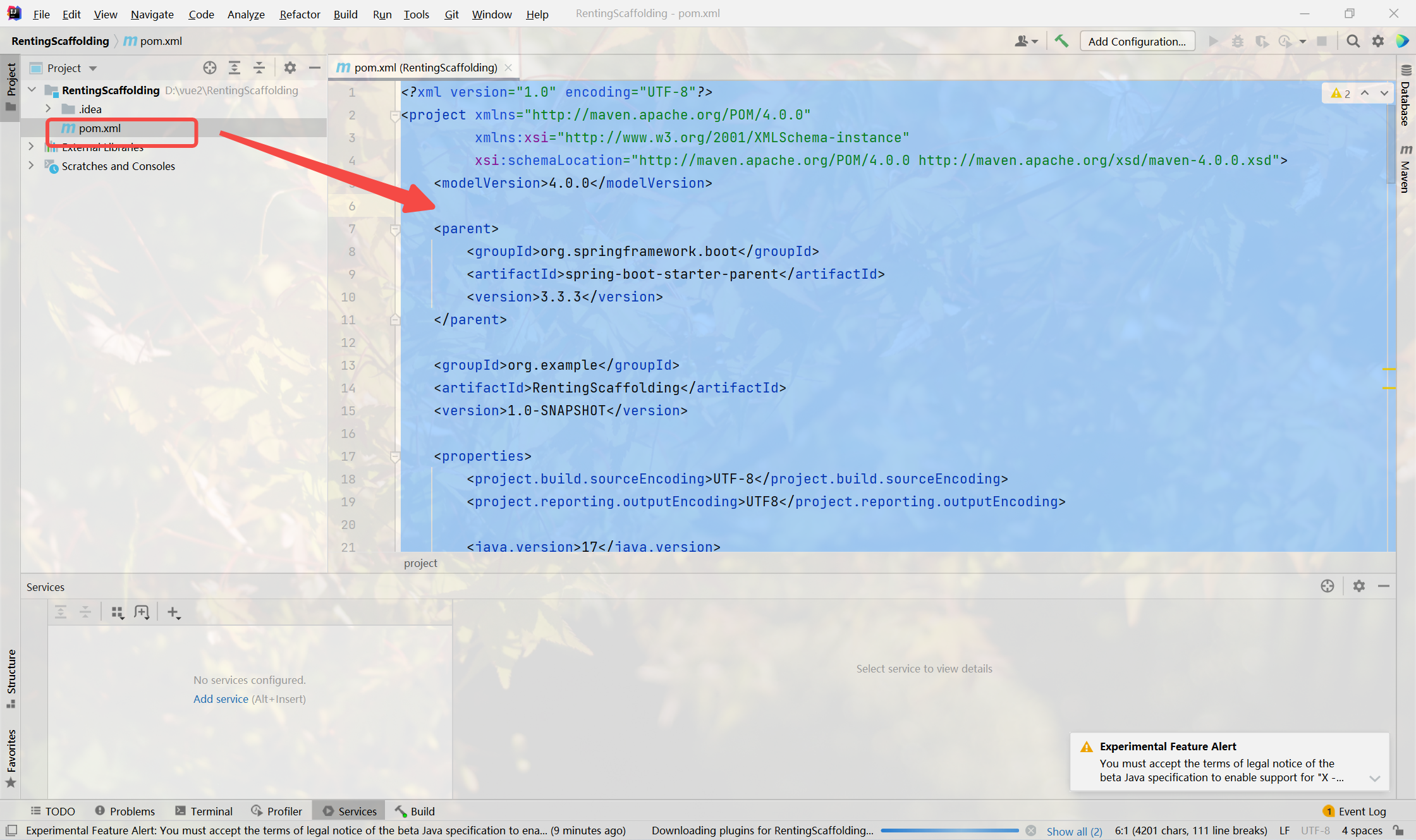Expand the .idea folder node
This screenshot has height=840, width=1416.
click(x=48, y=109)
